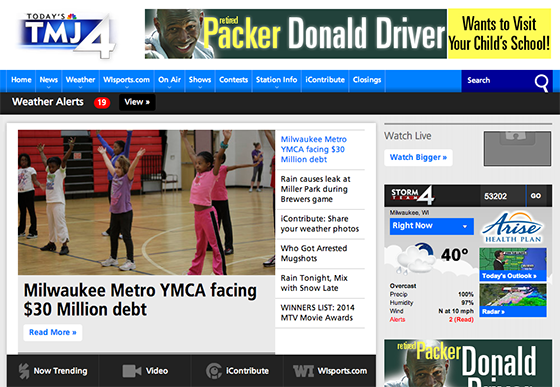The height and width of the screenshot is (387, 560).
Task: Click into the Search field
Action: 498,81
